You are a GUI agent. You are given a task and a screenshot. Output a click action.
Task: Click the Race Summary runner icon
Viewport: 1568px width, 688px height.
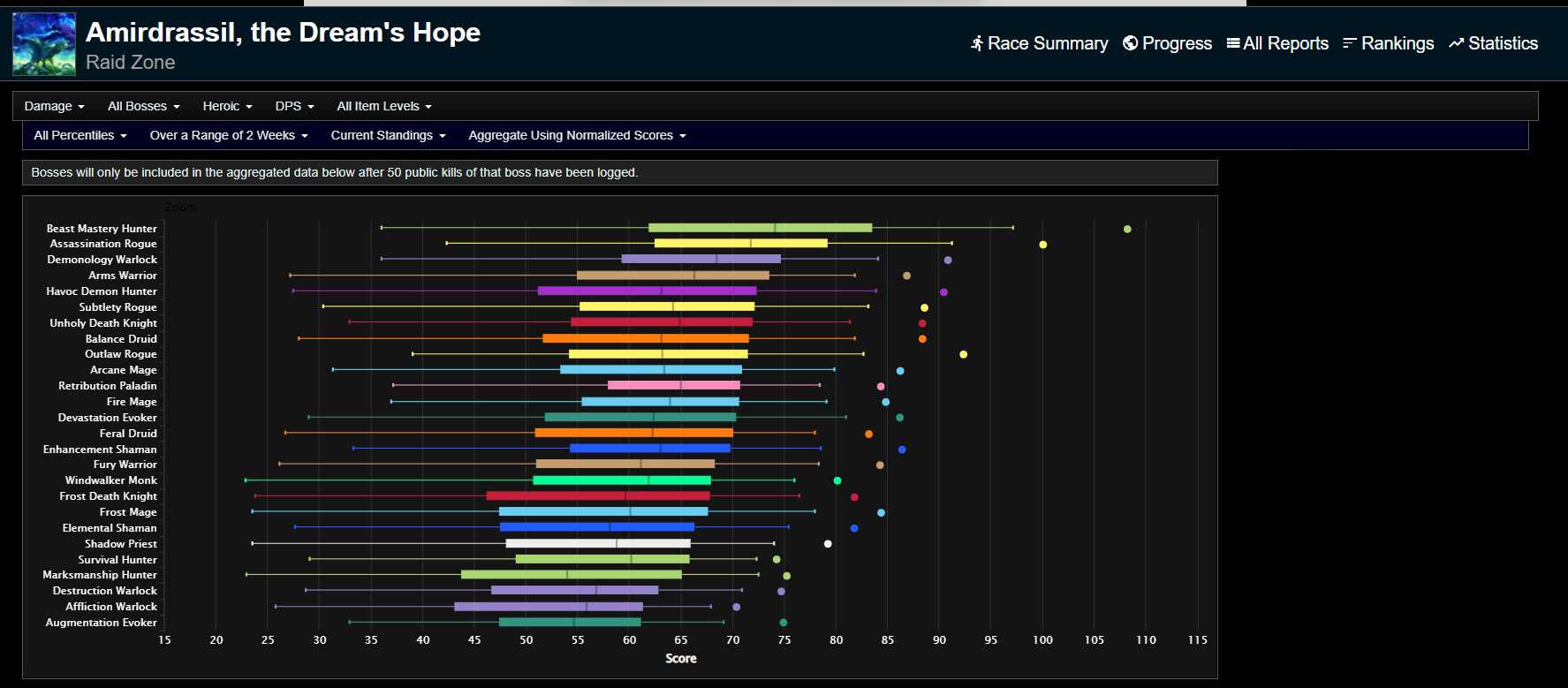point(976,43)
